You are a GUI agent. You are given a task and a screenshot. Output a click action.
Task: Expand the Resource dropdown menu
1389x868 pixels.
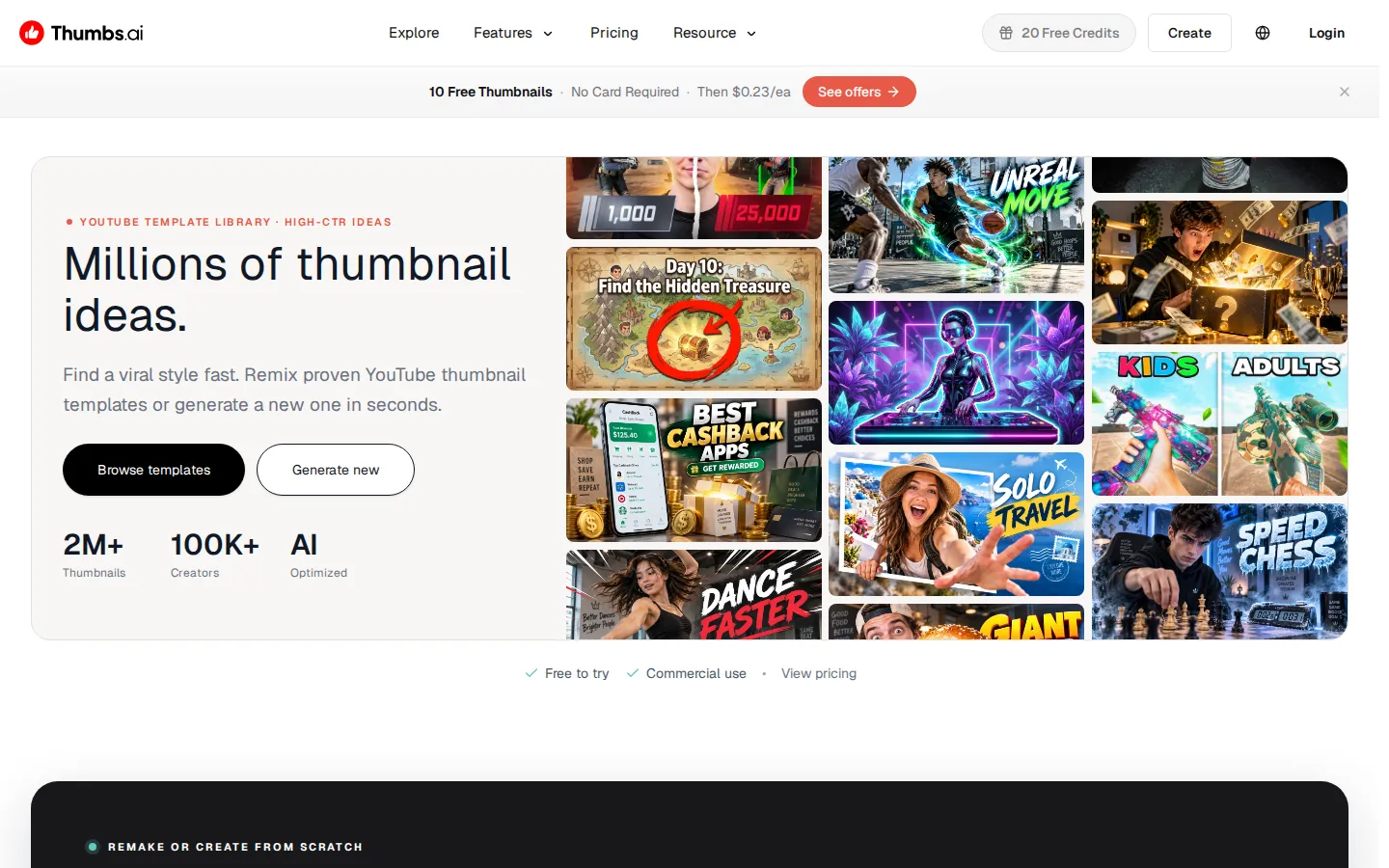pos(715,33)
